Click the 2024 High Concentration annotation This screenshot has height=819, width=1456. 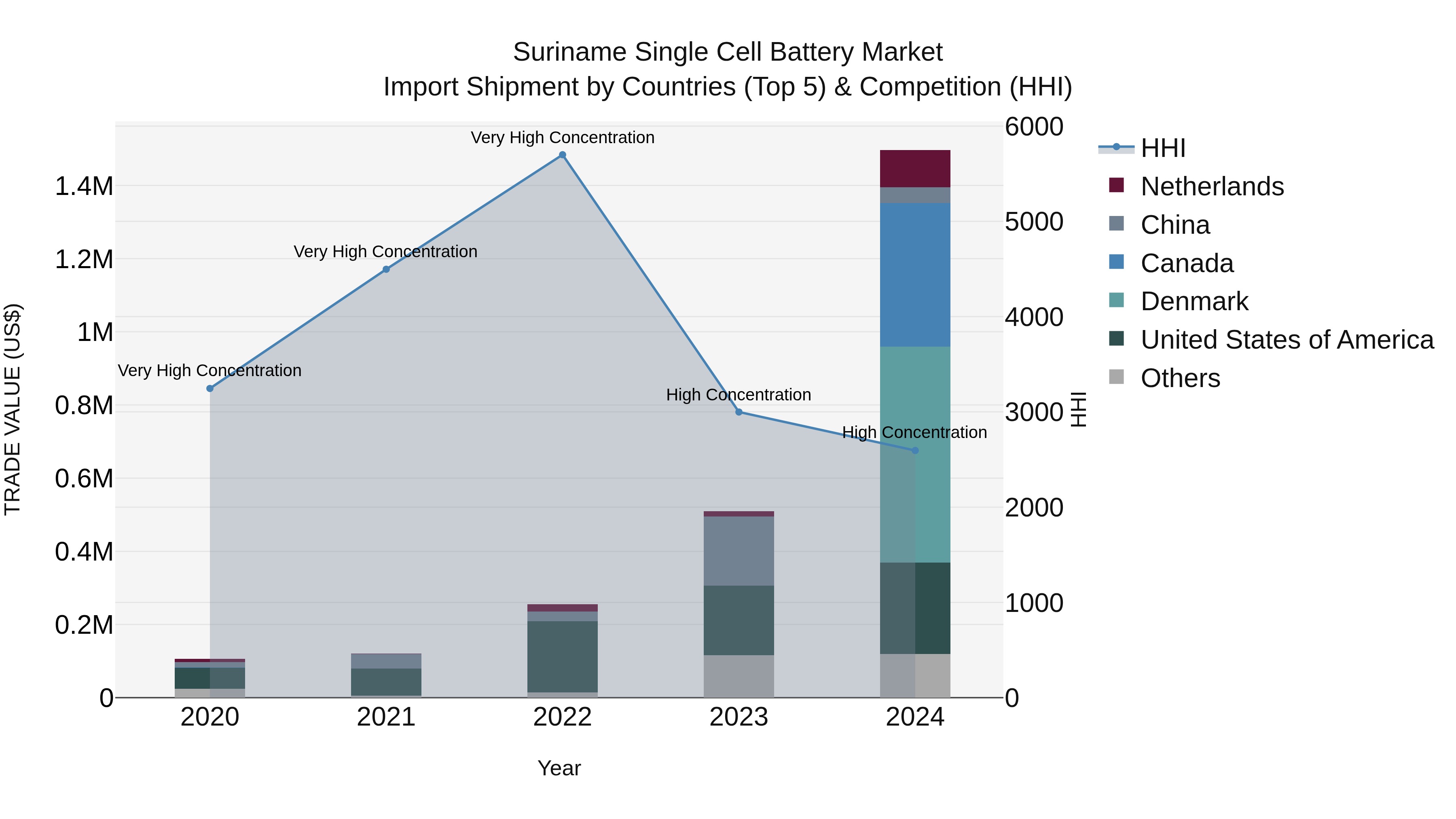point(914,432)
